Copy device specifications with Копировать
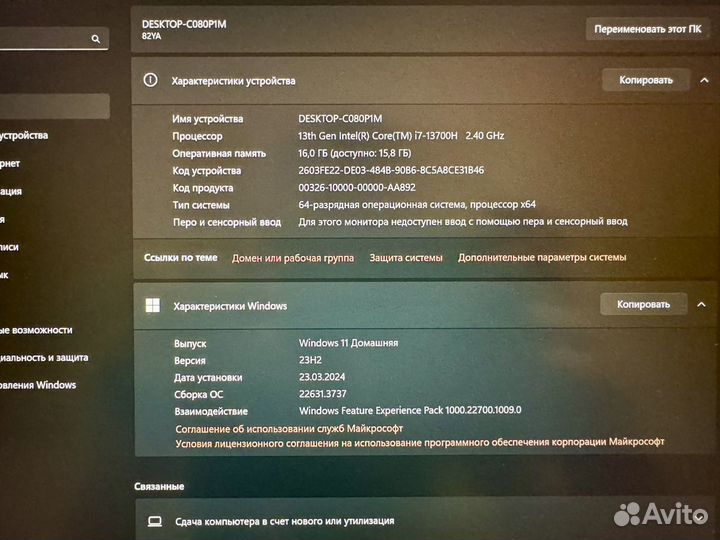The image size is (720, 540). tap(646, 80)
